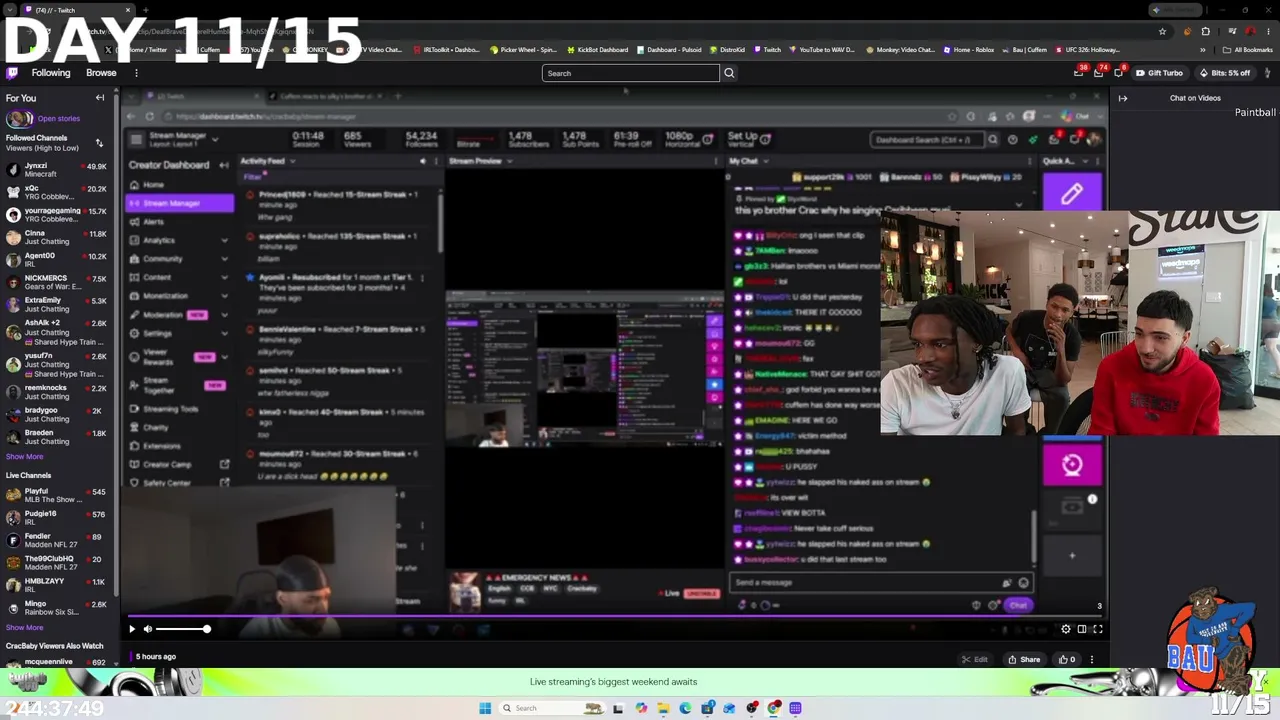The width and height of the screenshot is (1280, 720).
Task: Open the DistroKid bookmark
Action: coord(726,50)
